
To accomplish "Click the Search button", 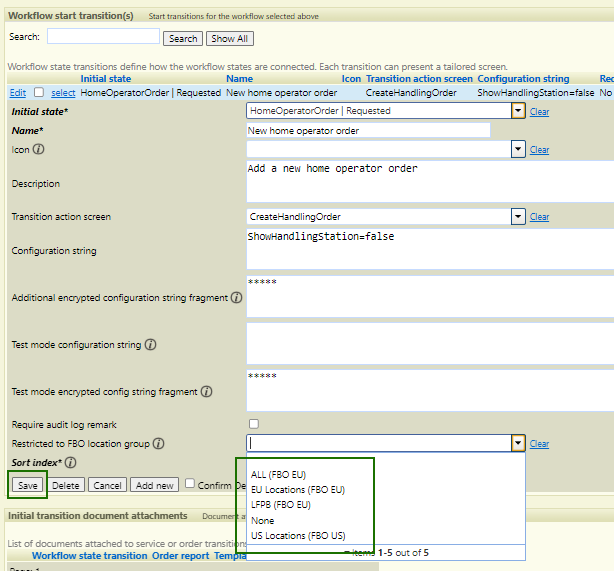I will [183, 38].
